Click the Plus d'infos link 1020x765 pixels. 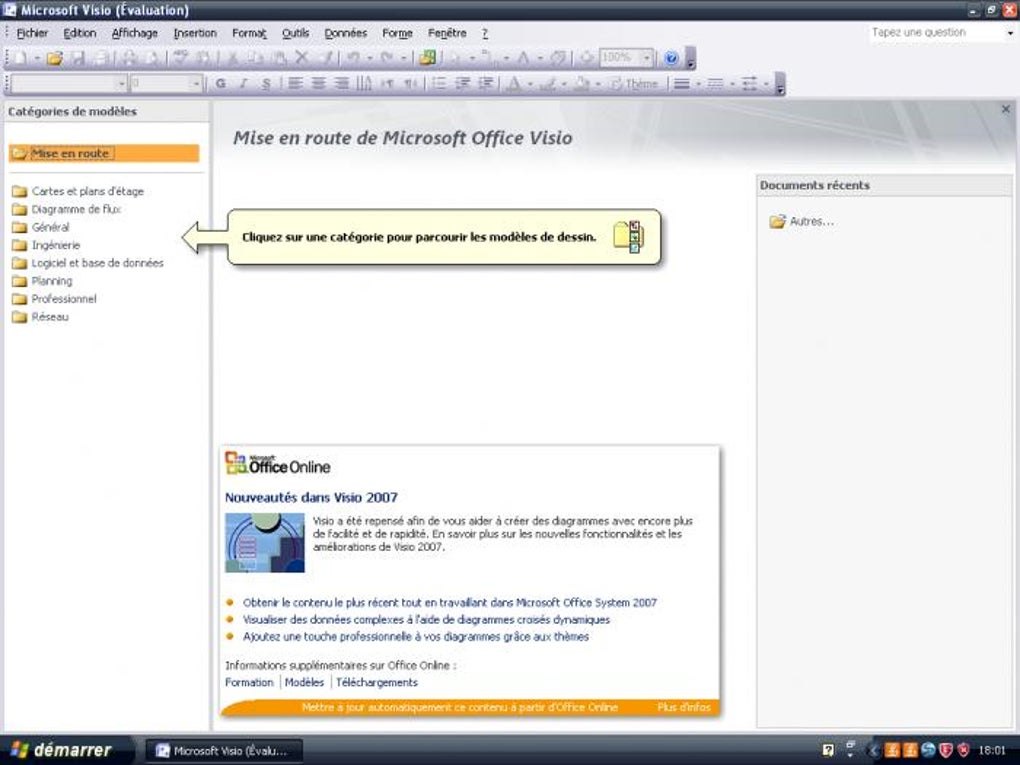[x=684, y=707]
